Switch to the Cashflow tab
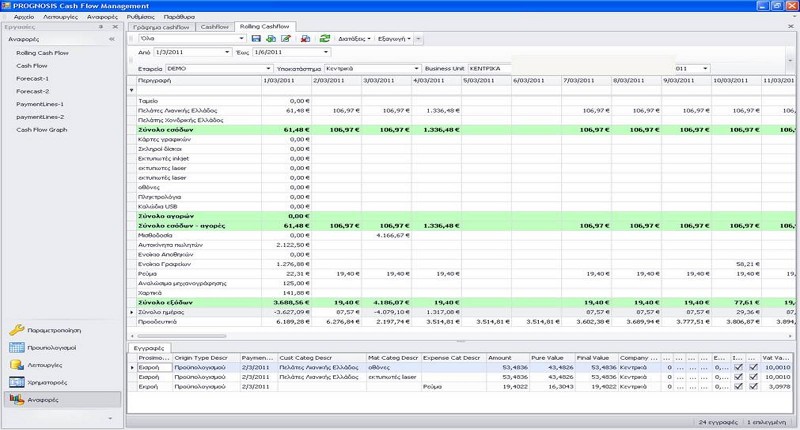The width and height of the screenshot is (800, 430). [213, 26]
